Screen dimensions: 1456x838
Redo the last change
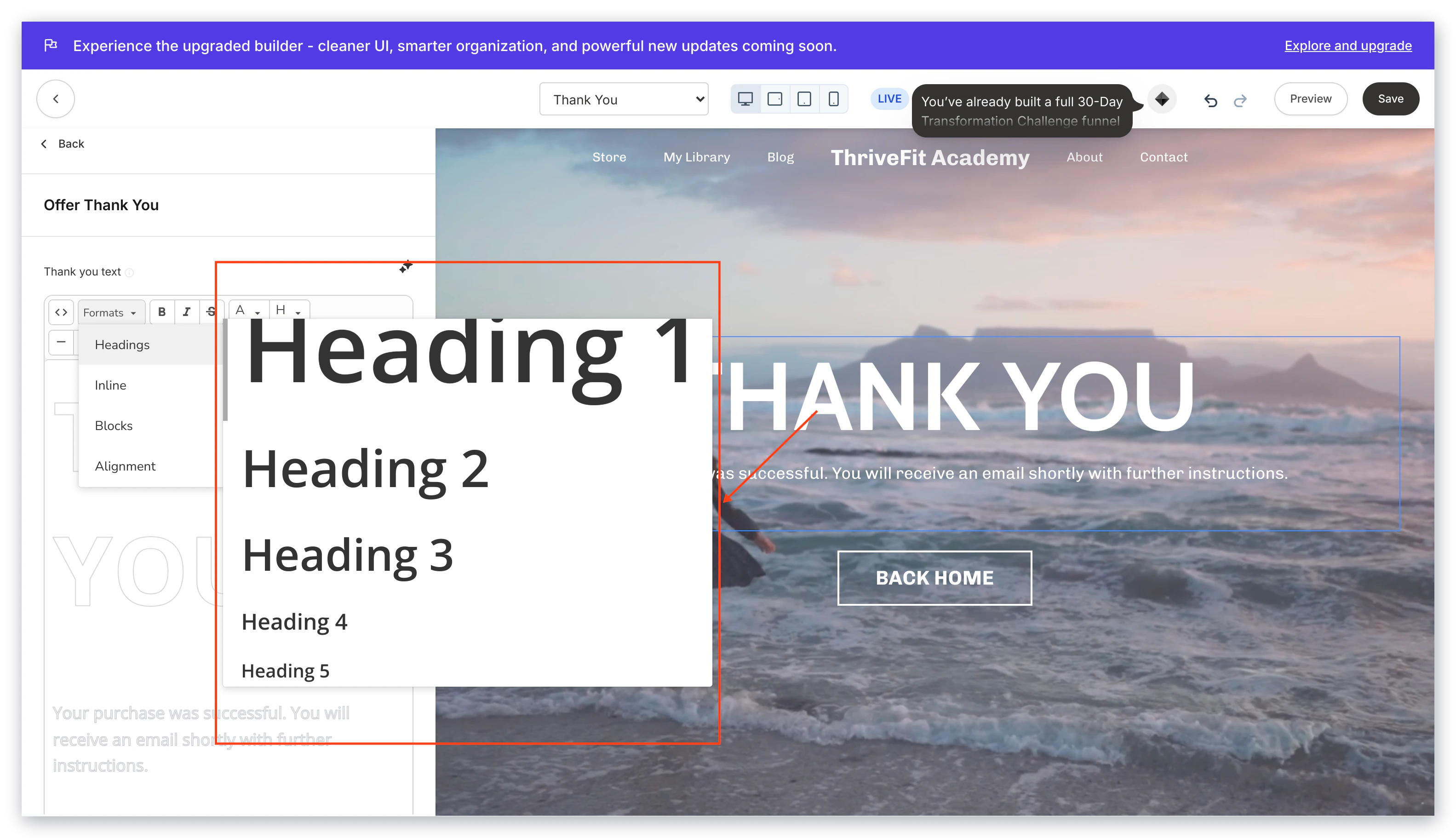click(1239, 100)
